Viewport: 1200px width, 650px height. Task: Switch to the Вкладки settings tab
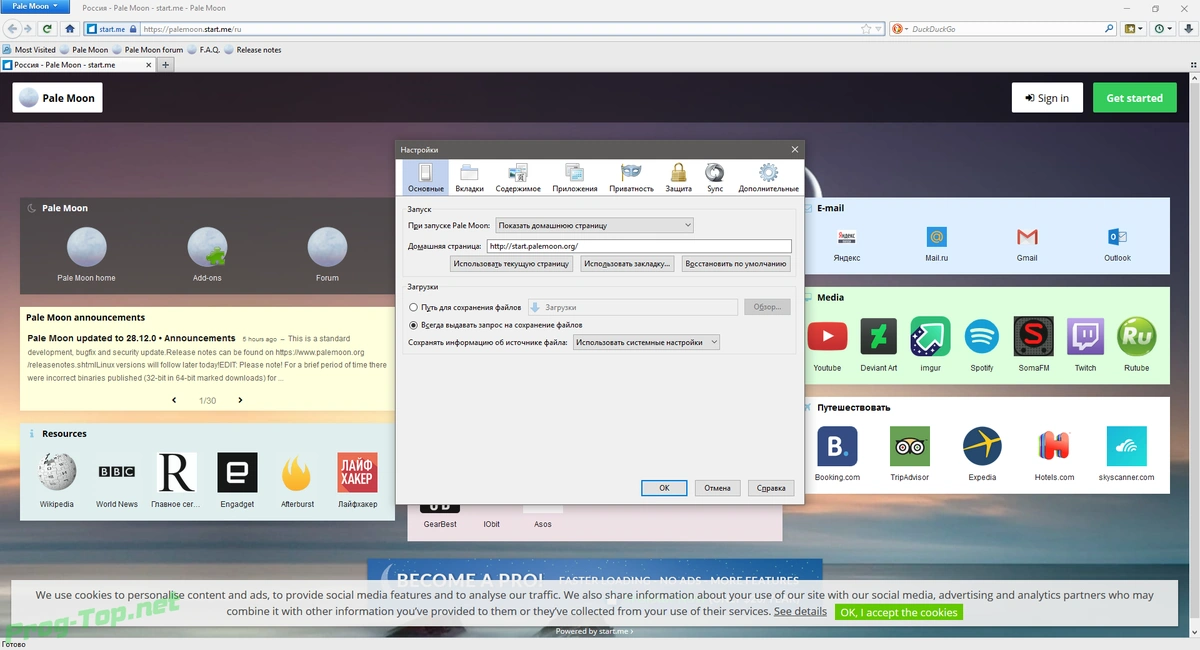(x=469, y=178)
